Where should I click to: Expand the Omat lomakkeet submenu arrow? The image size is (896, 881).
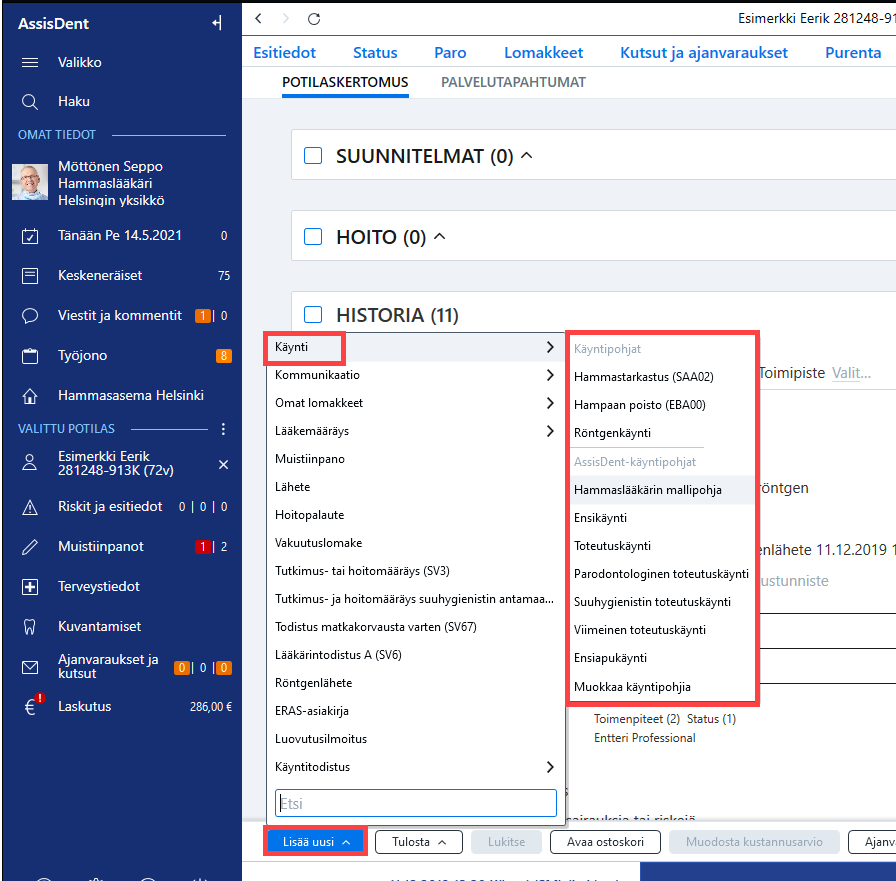coord(550,403)
